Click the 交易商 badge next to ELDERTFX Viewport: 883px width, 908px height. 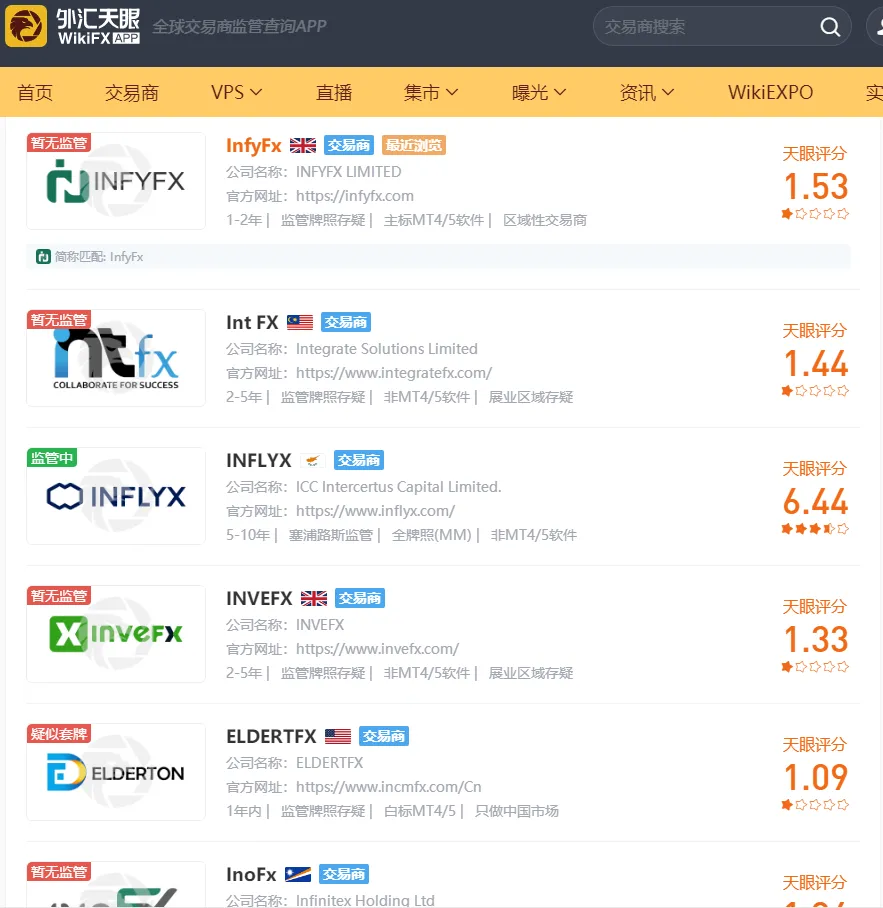point(384,736)
